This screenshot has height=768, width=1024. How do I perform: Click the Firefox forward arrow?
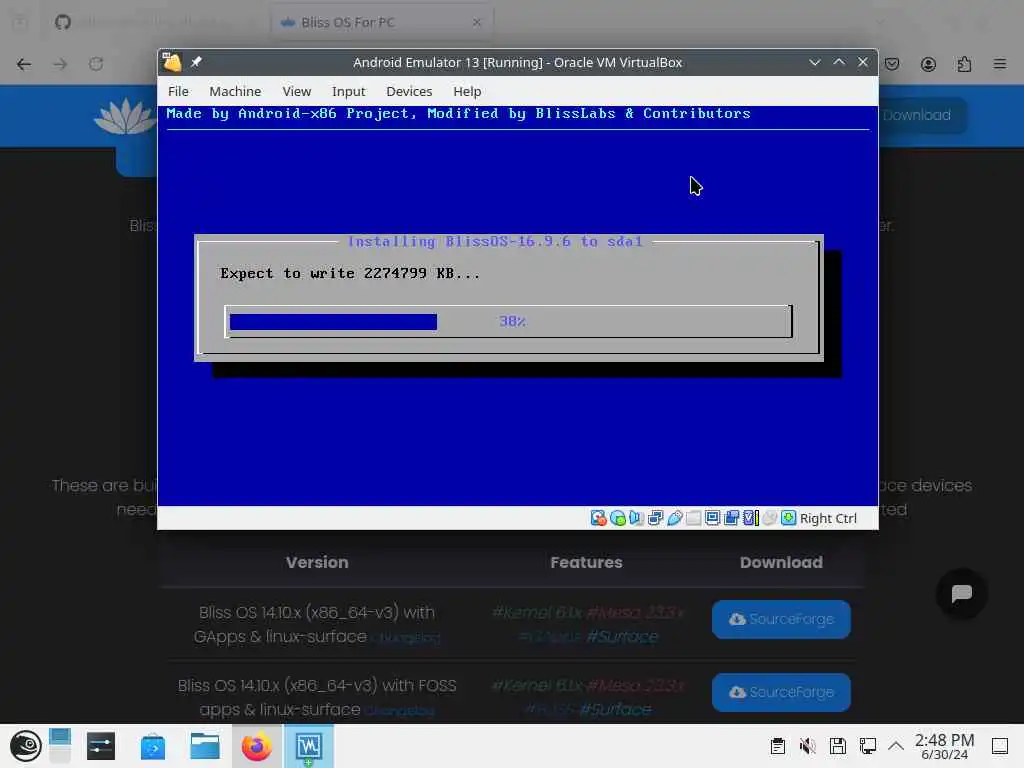pyautogui.click(x=60, y=64)
